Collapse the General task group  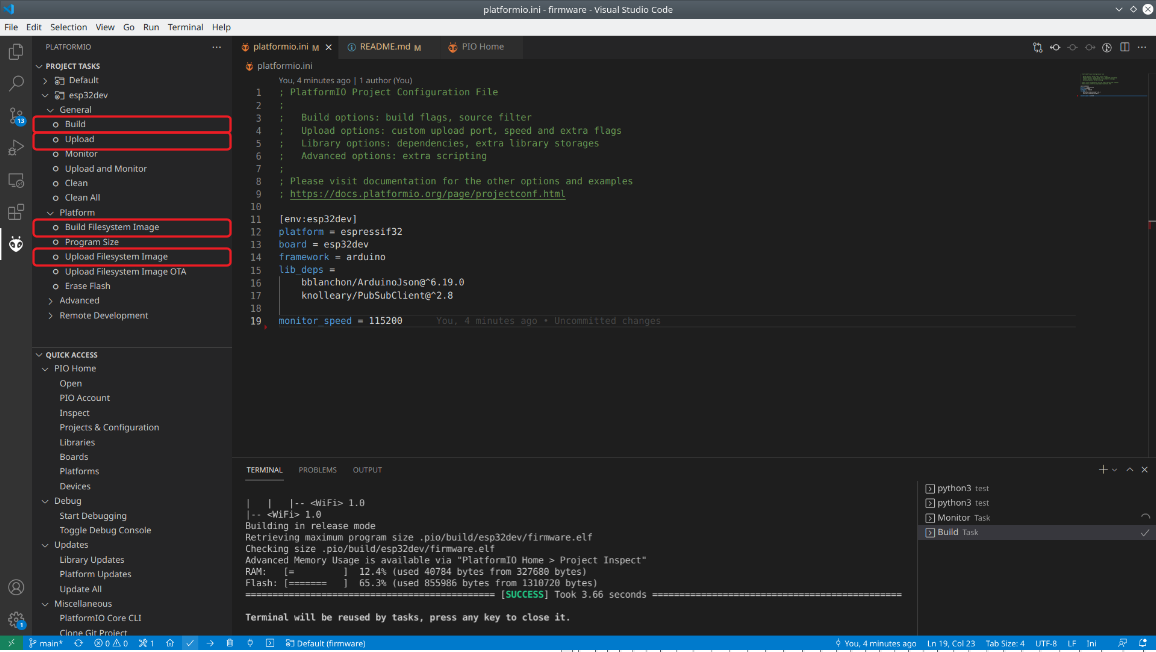(x=50, y=110)
